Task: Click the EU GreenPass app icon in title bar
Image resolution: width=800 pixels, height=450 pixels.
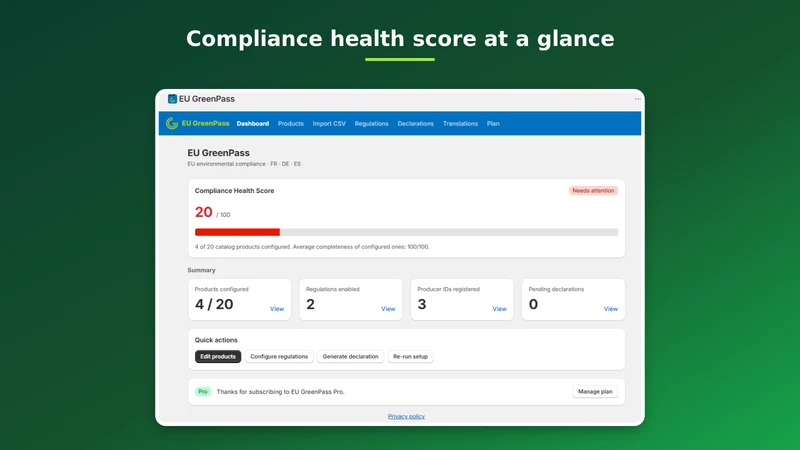Action: [x=172, y=99]
